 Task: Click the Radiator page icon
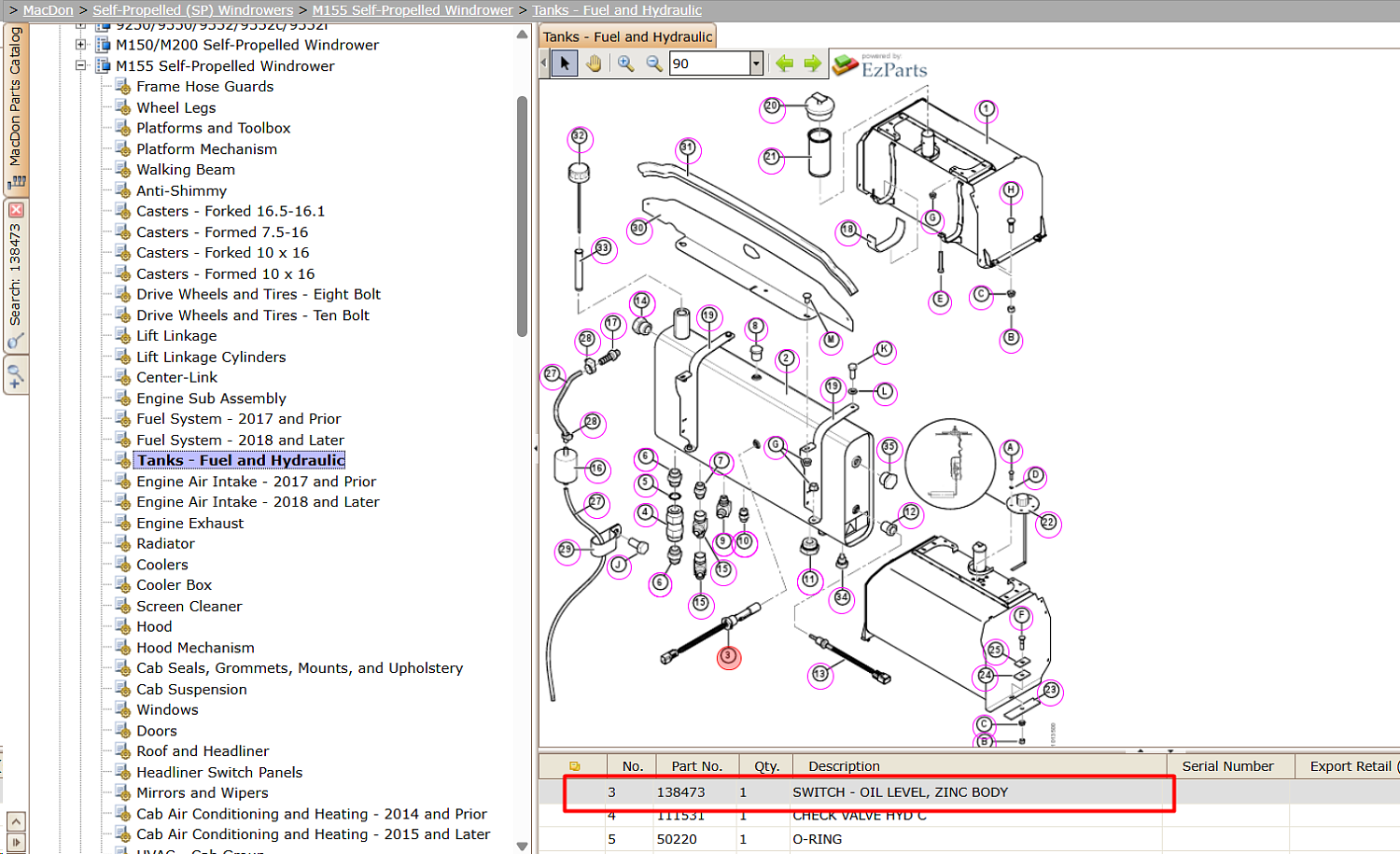point(122,543)
